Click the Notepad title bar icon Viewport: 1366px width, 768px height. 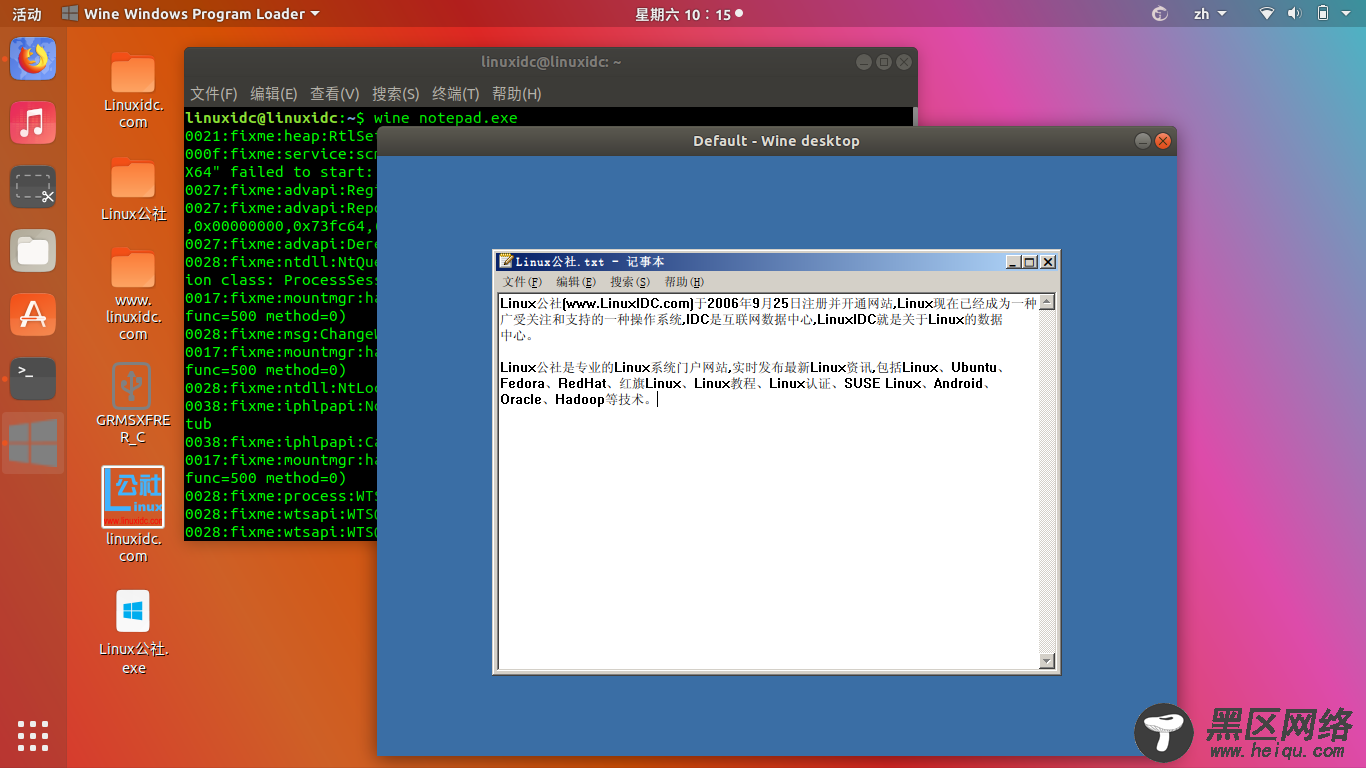[x=506, y=262]
